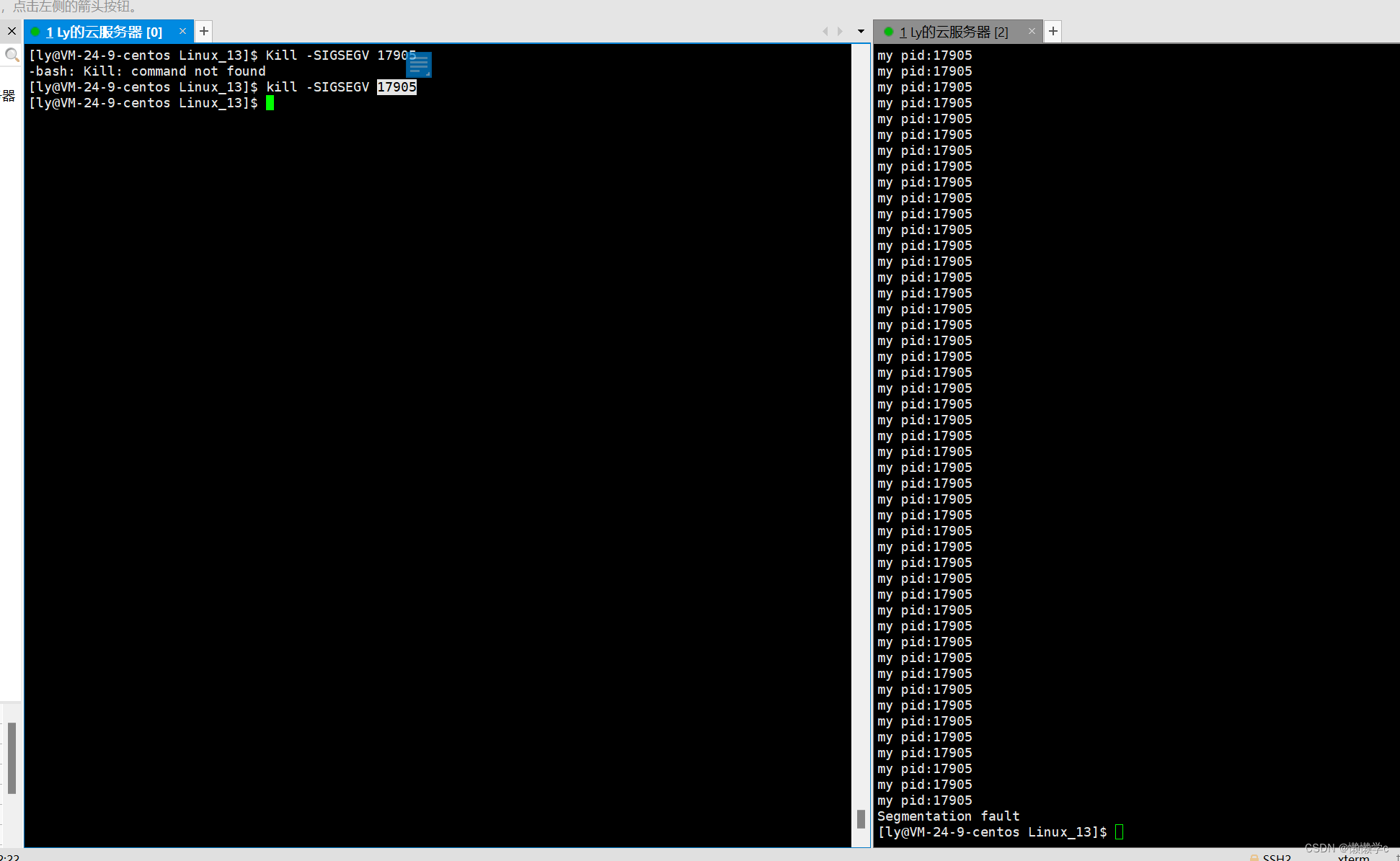Click the xterm status bar entry
The image size is (1400, 861).
[1353, 857]
